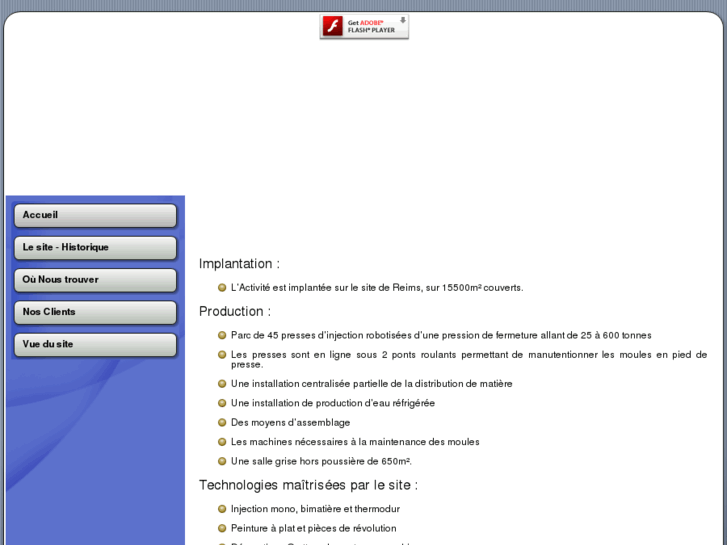727x545 pixels.
Task: Click the bullet beside the Reims implantation line
Action: (222, 288)
